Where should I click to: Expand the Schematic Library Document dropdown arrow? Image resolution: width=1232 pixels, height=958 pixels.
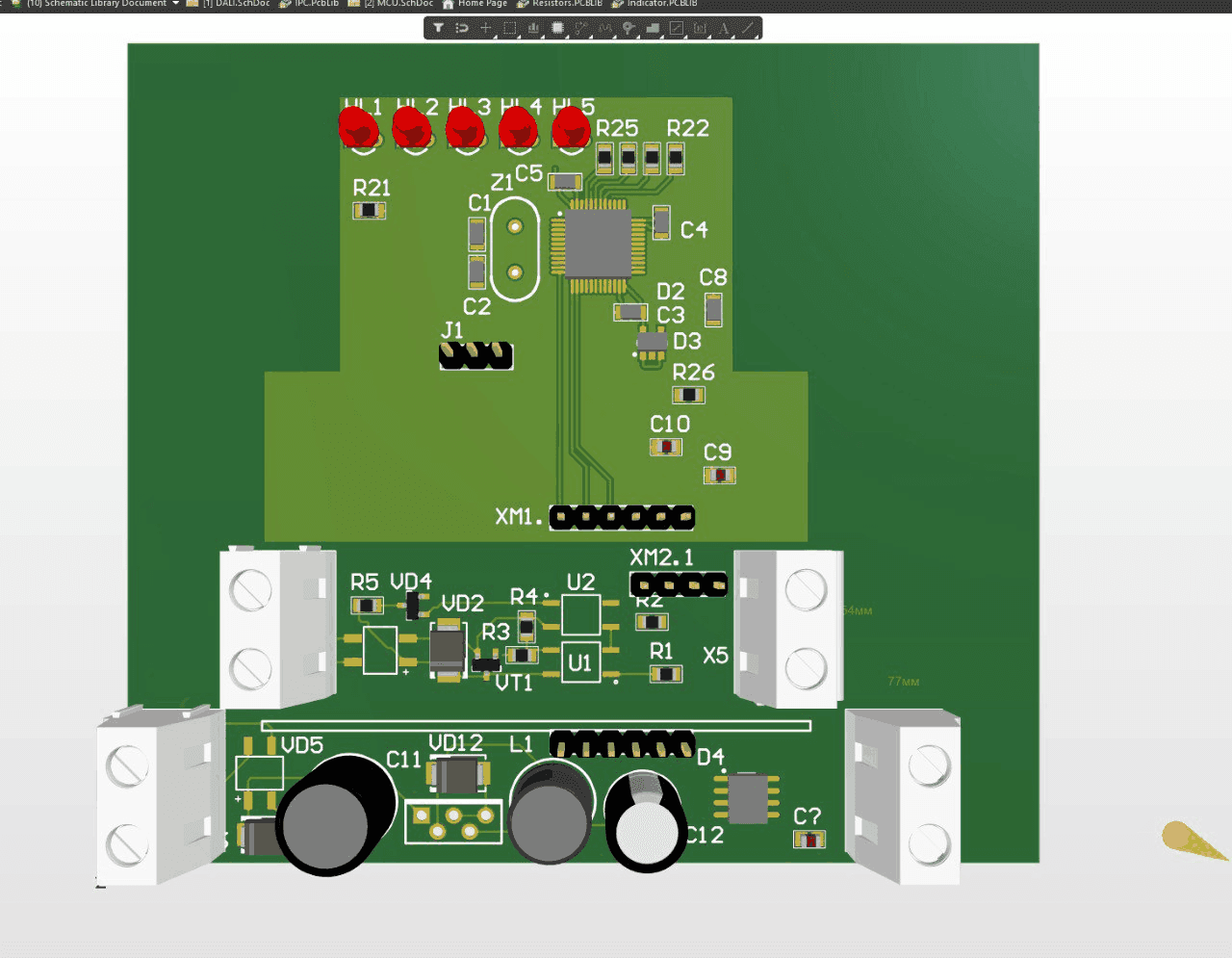coord(176,4)
